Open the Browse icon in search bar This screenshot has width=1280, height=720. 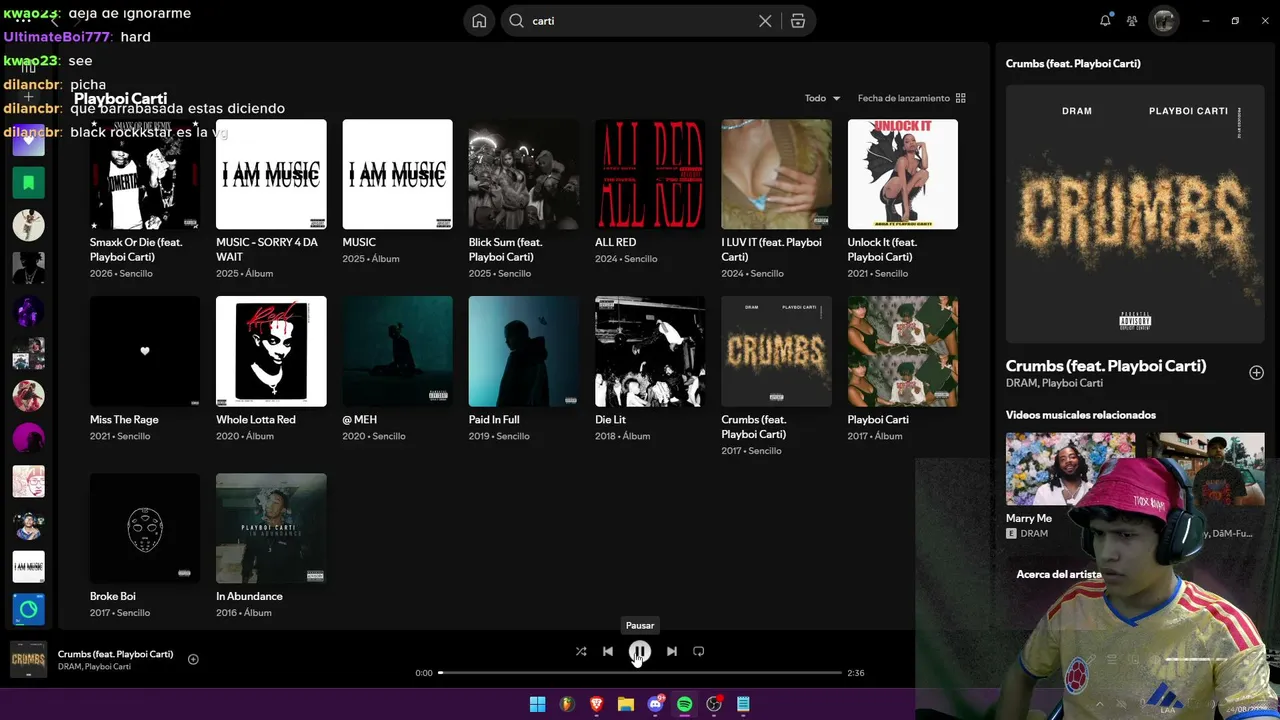pos(798,21)
